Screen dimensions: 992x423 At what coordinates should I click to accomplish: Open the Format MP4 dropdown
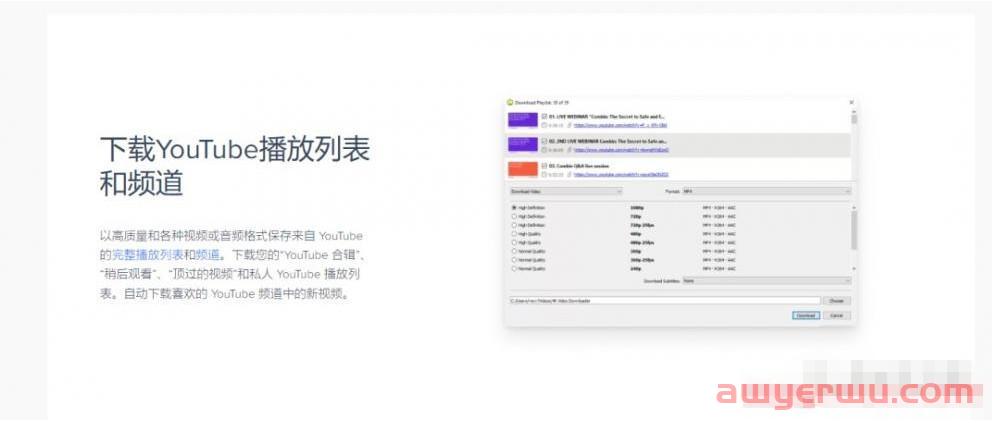click(x=766, y=191)
